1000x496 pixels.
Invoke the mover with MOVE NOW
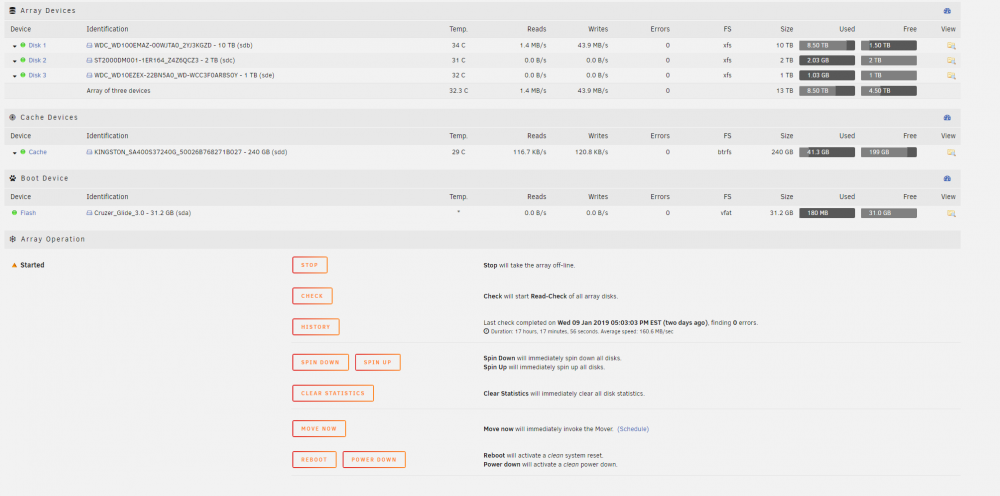(319, 428)
